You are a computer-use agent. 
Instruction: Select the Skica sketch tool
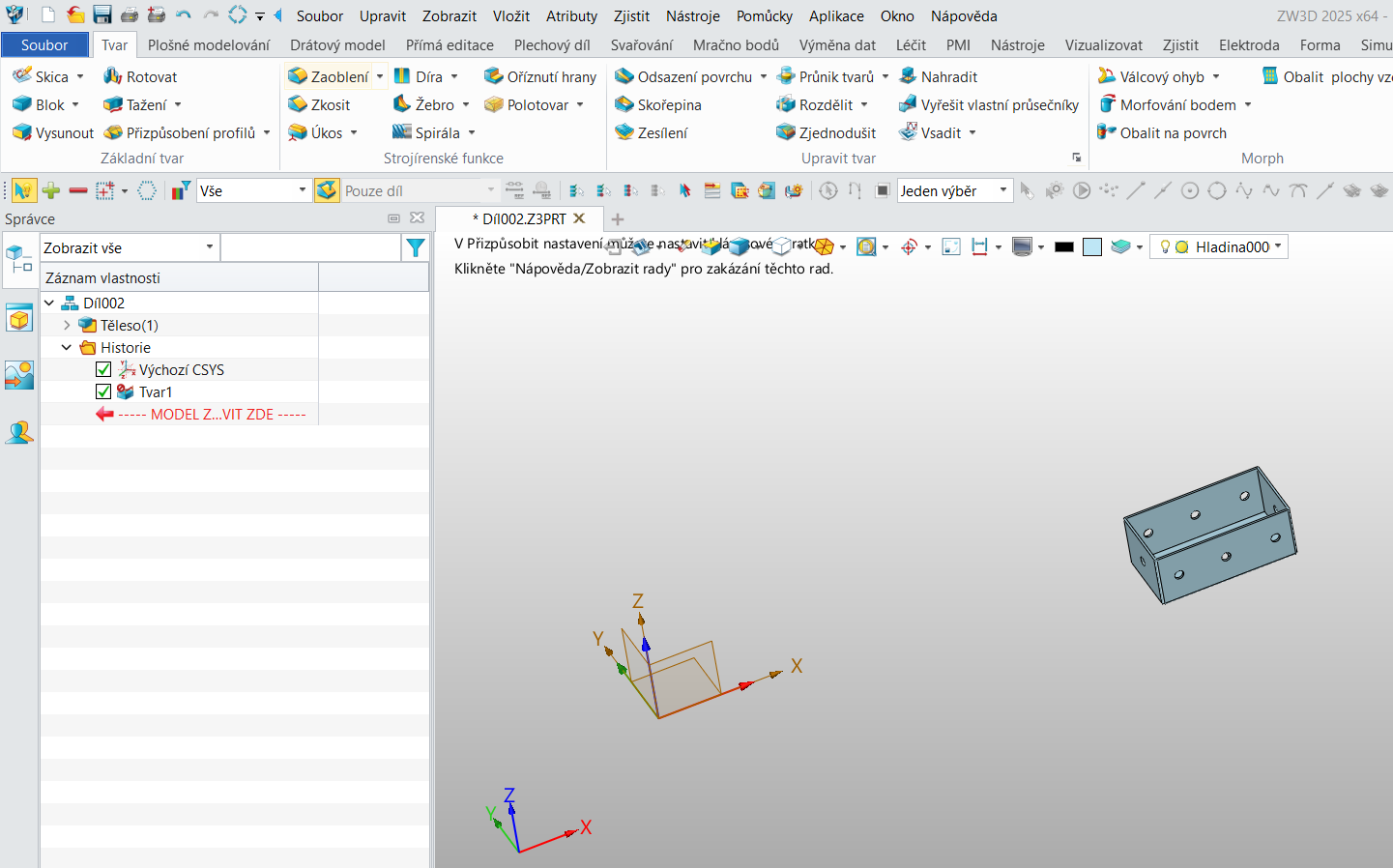click(41, 76)
